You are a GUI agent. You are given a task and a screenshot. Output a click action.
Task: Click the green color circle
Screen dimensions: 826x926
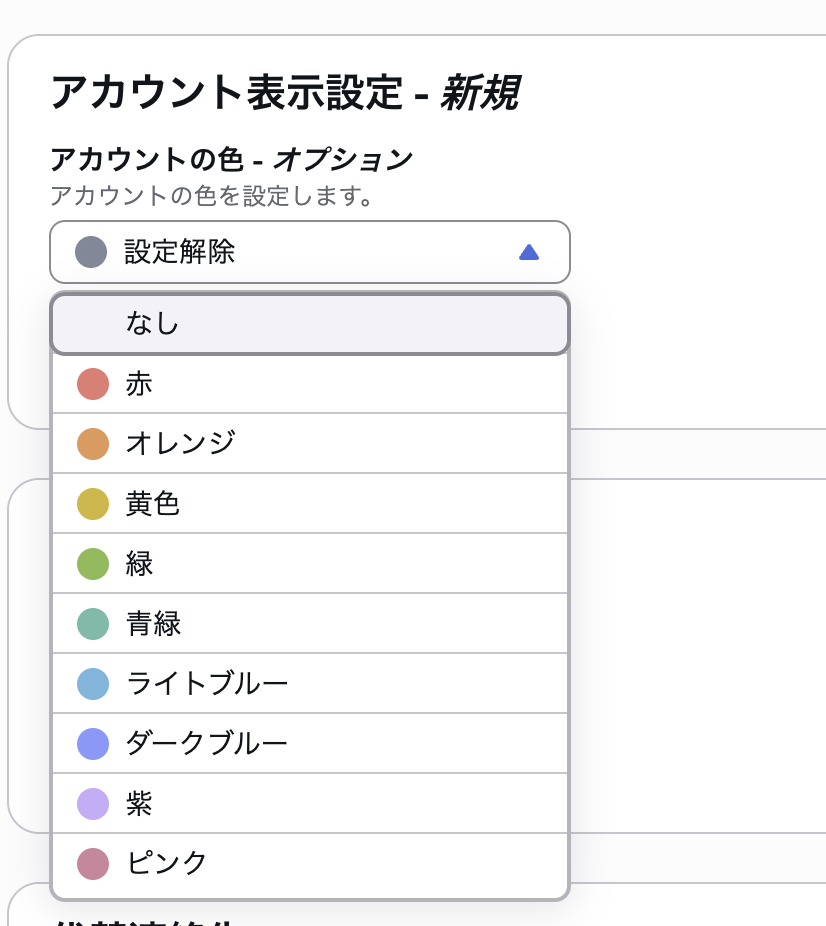click(93, 564)
